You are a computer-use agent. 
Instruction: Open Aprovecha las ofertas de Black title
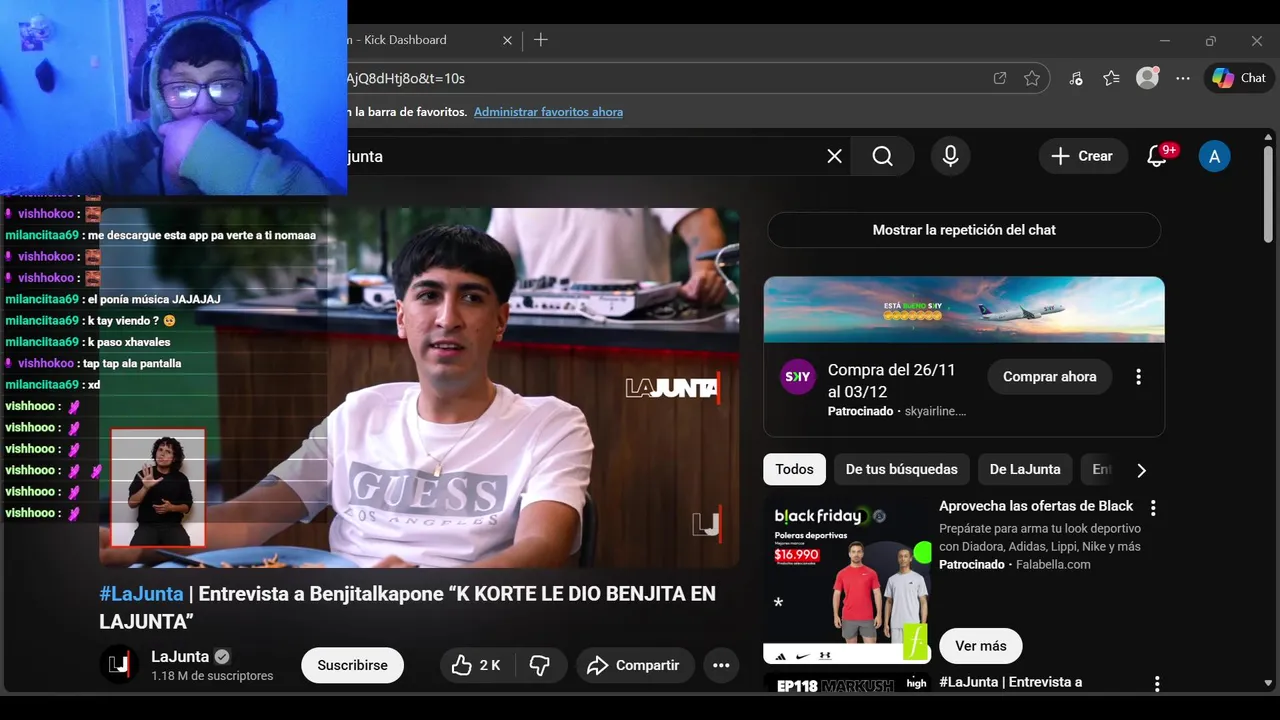pyautogui.click(x=1036, y=506)
